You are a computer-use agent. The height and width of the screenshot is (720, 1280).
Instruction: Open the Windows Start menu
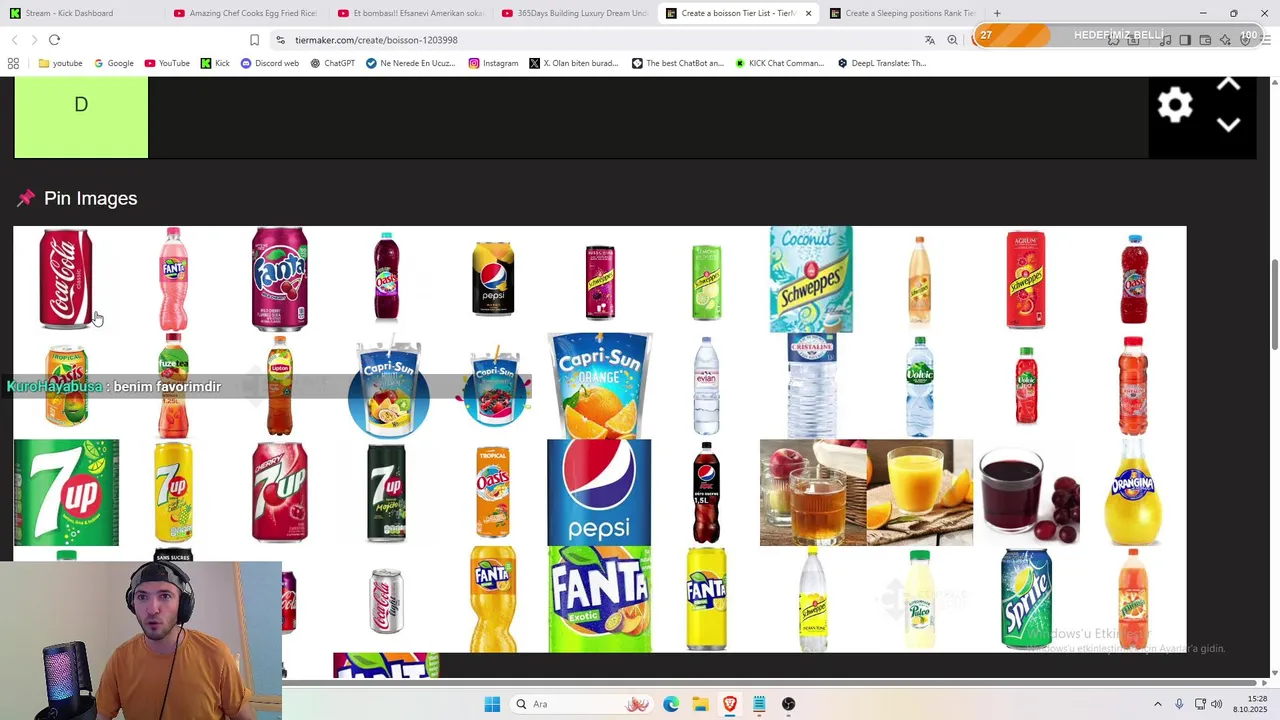pos(492,704)
